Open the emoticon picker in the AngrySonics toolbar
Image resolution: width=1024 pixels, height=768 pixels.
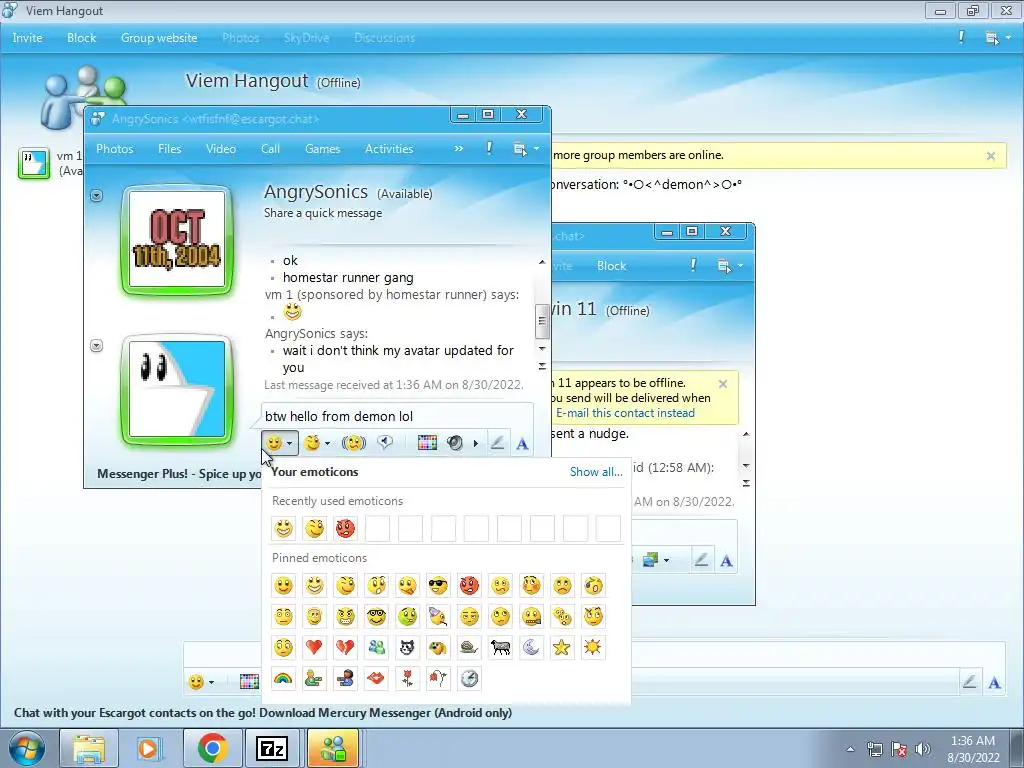274,443
